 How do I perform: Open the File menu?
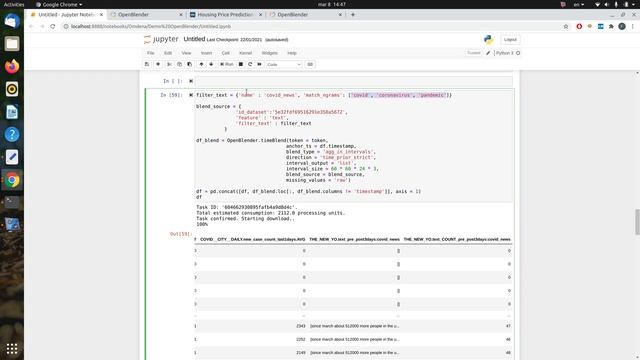(x=151, y=53)
